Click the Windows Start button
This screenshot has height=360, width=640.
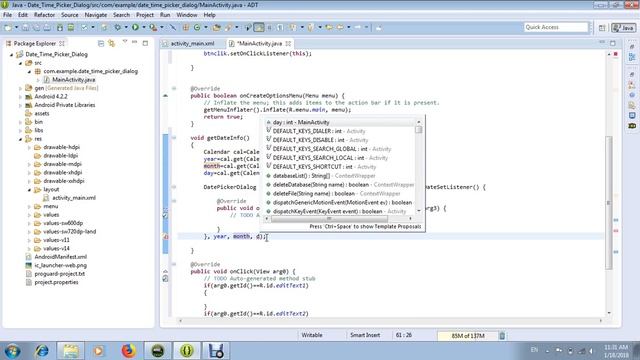tap(12, 351)
